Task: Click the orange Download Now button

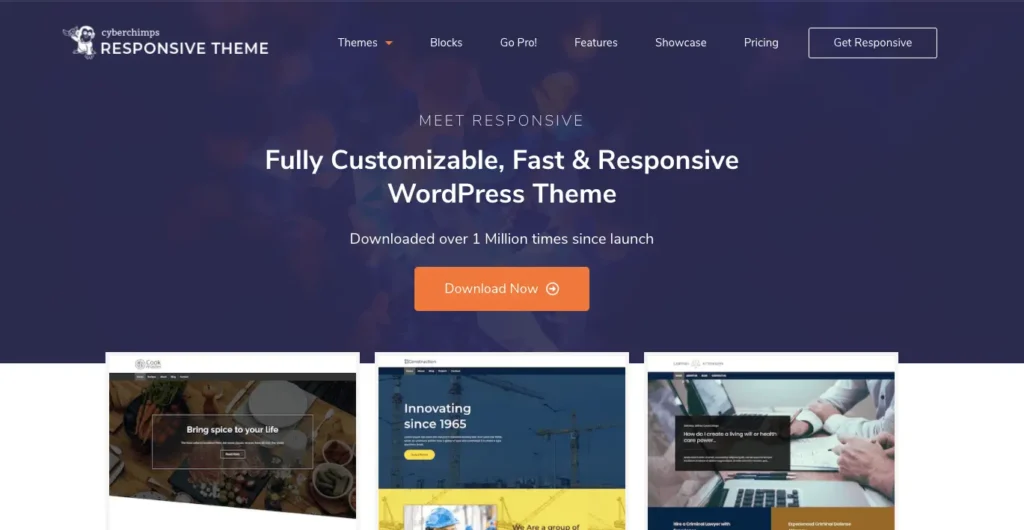Action: pos(501,289)
